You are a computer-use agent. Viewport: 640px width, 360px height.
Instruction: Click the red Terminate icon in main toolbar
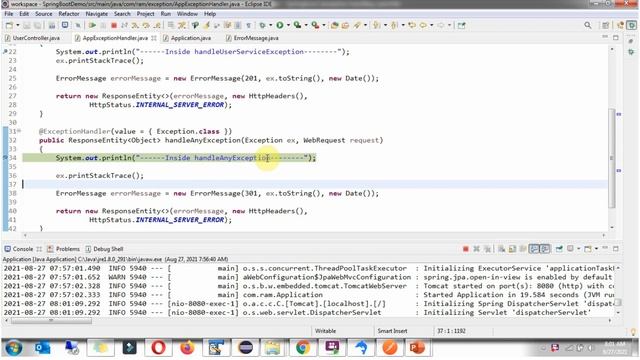(114, 25)
